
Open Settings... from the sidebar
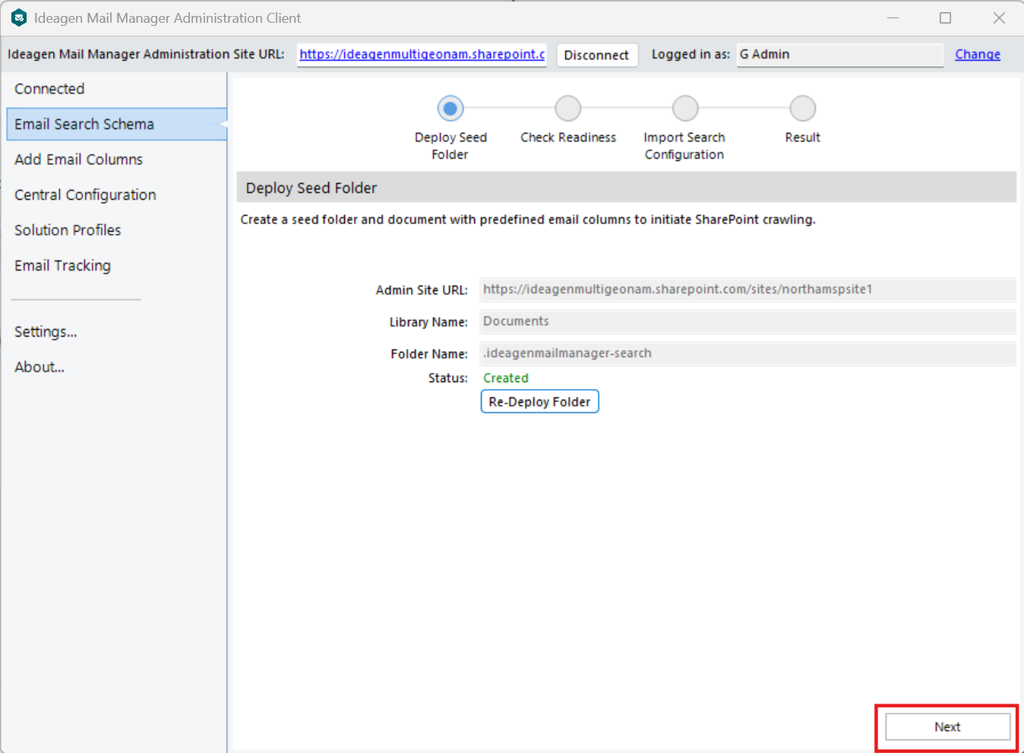pyautogui.click(x=116, y=332)
